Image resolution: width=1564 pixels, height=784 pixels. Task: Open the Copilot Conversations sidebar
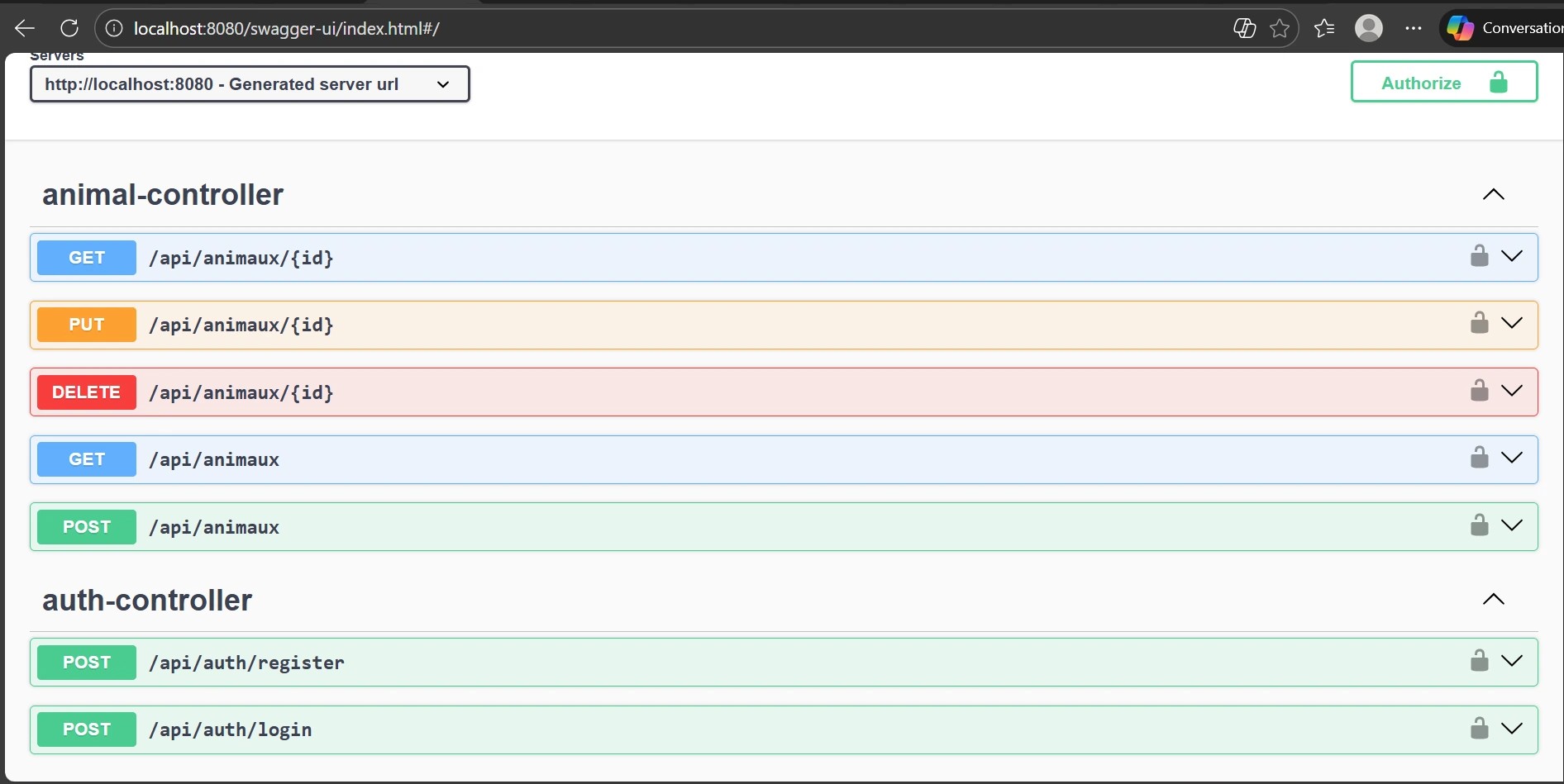pyautogui.click(x=1461, y=27)
